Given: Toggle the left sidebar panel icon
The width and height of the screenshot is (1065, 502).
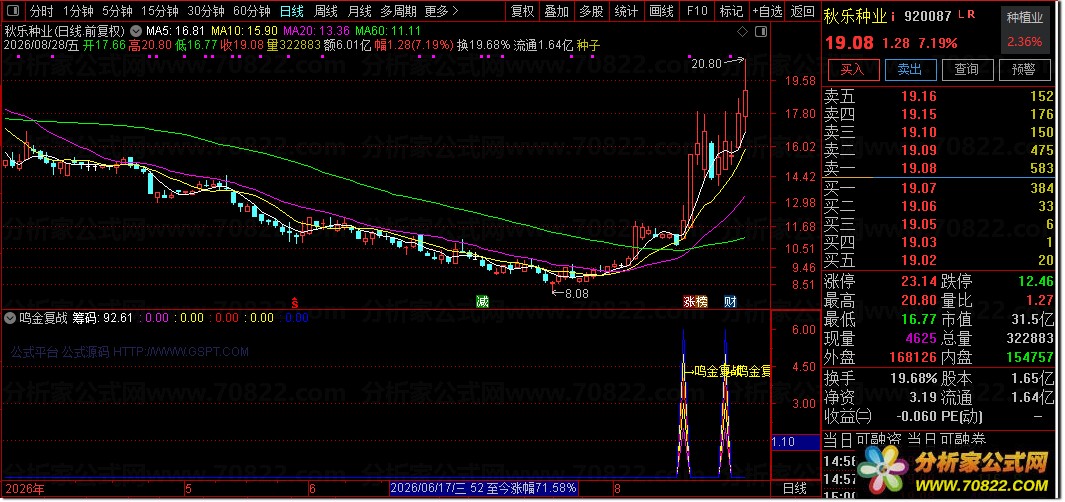Looking at the screenshot, I should pyautogui.click(x=15, y=11).
